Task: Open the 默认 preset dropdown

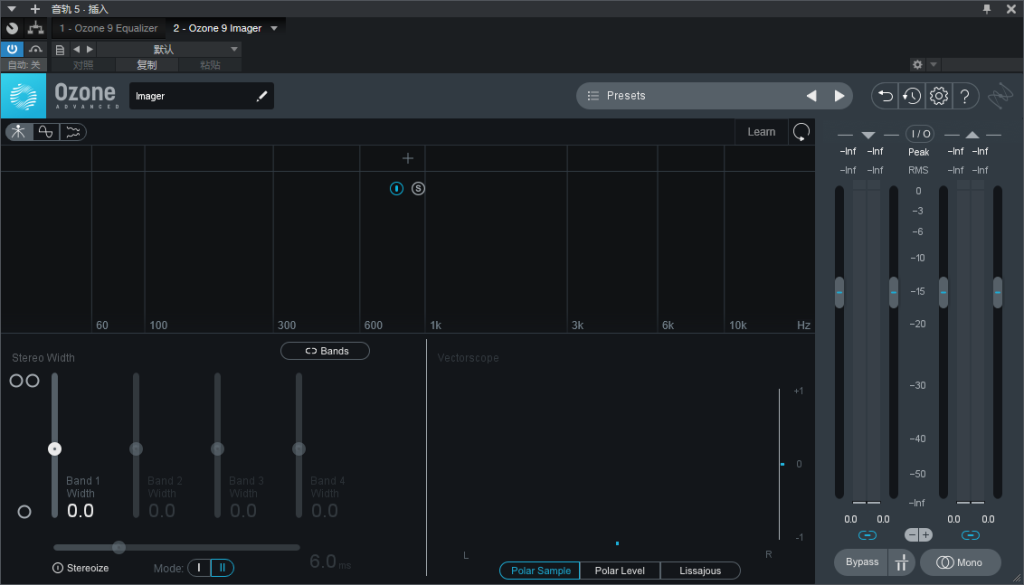Action: [x=169, y=50]
